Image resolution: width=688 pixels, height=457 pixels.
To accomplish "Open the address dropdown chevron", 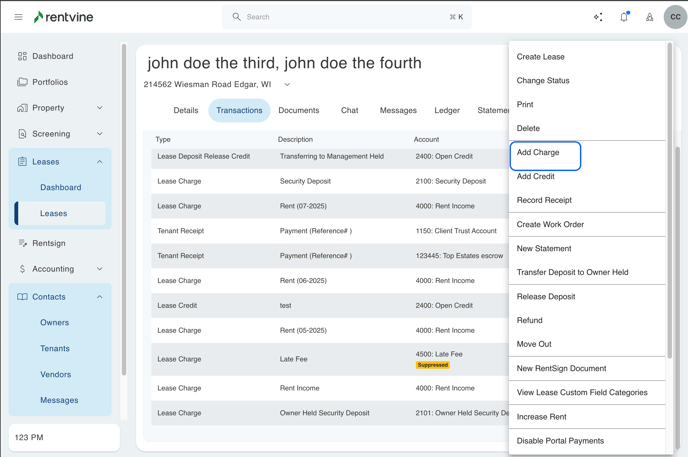I will click(x=287, y=85).
